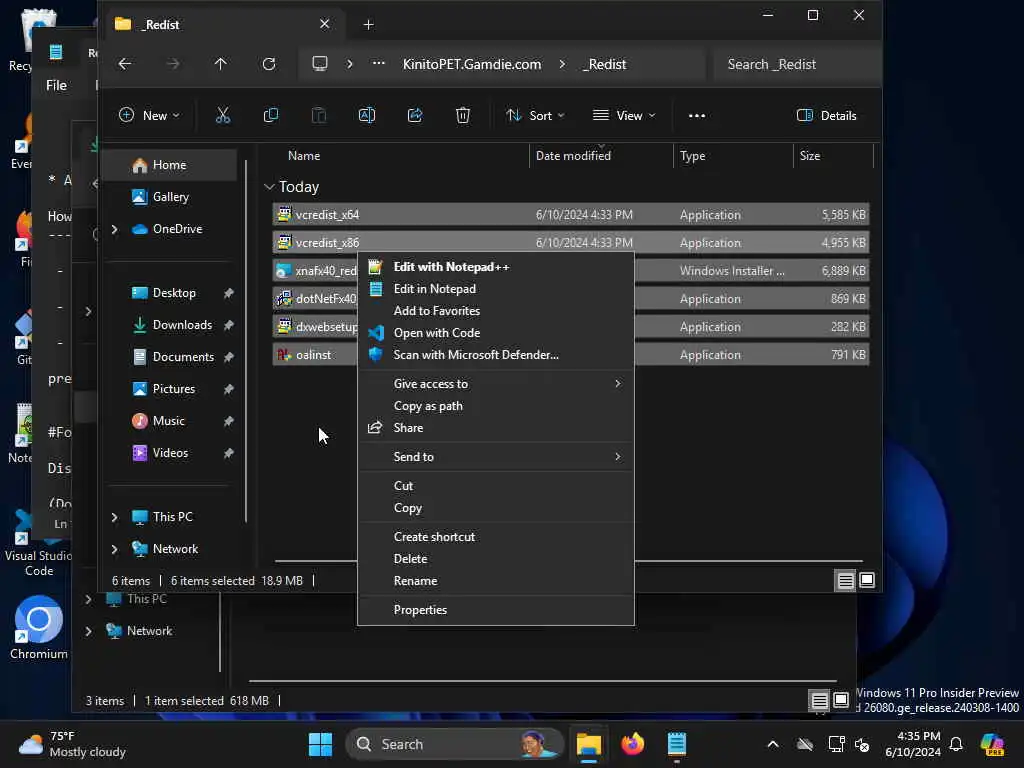The height and width of the screenshot is (768, 1024).
Task: Click the Search _Redist input field
Action: (x=795, y=64)
